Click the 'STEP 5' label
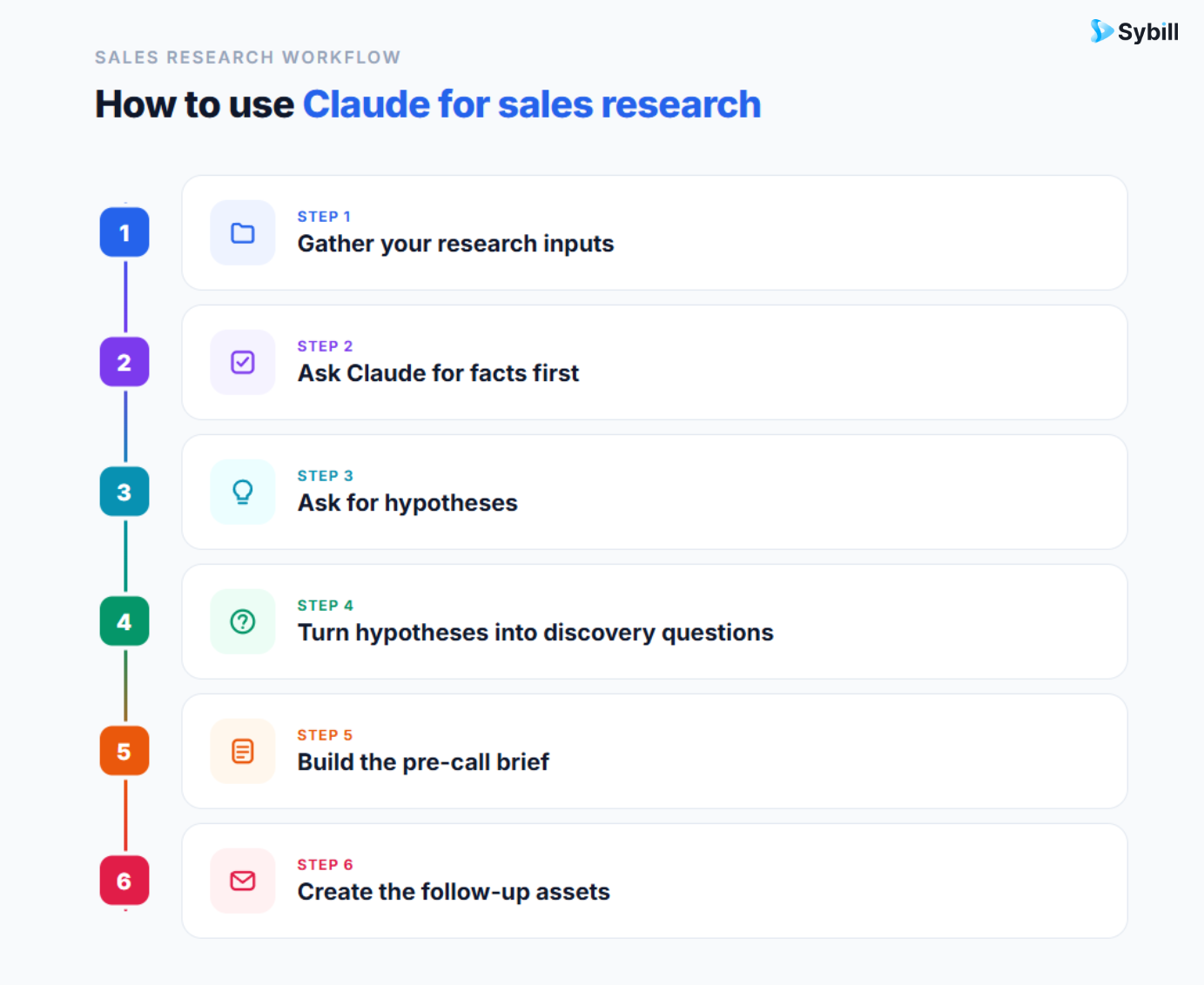The height and width of the screenshot is (985, 1204). click(x=325, y=735)
